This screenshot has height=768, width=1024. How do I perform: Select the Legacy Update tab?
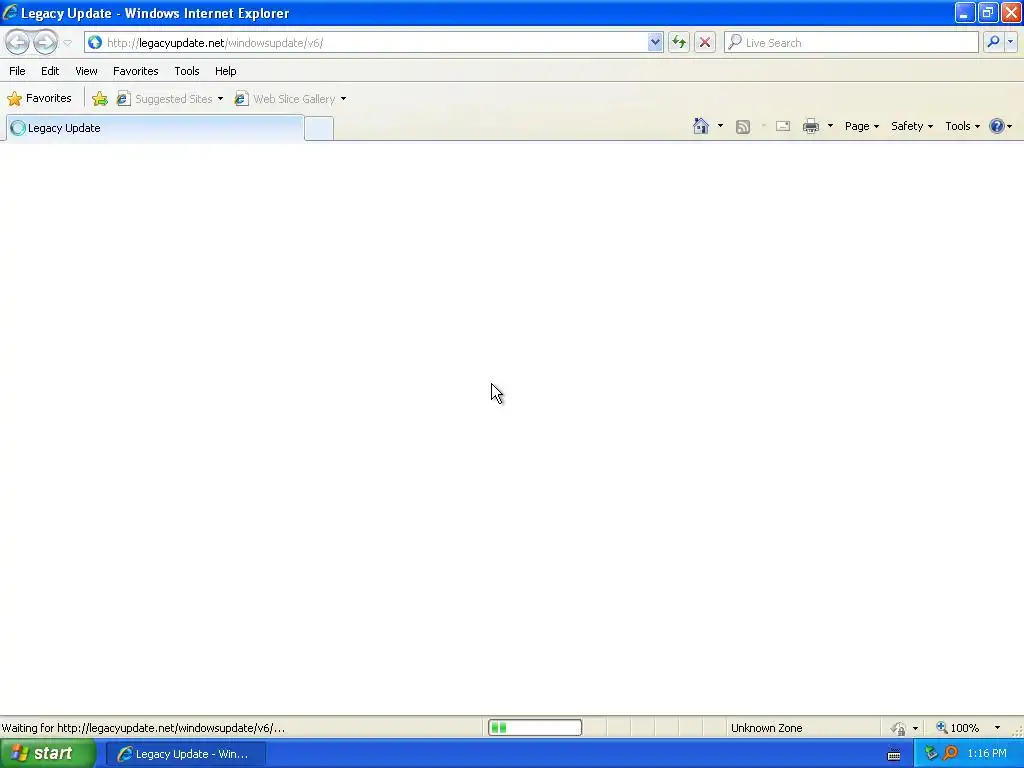pos(155,128)
